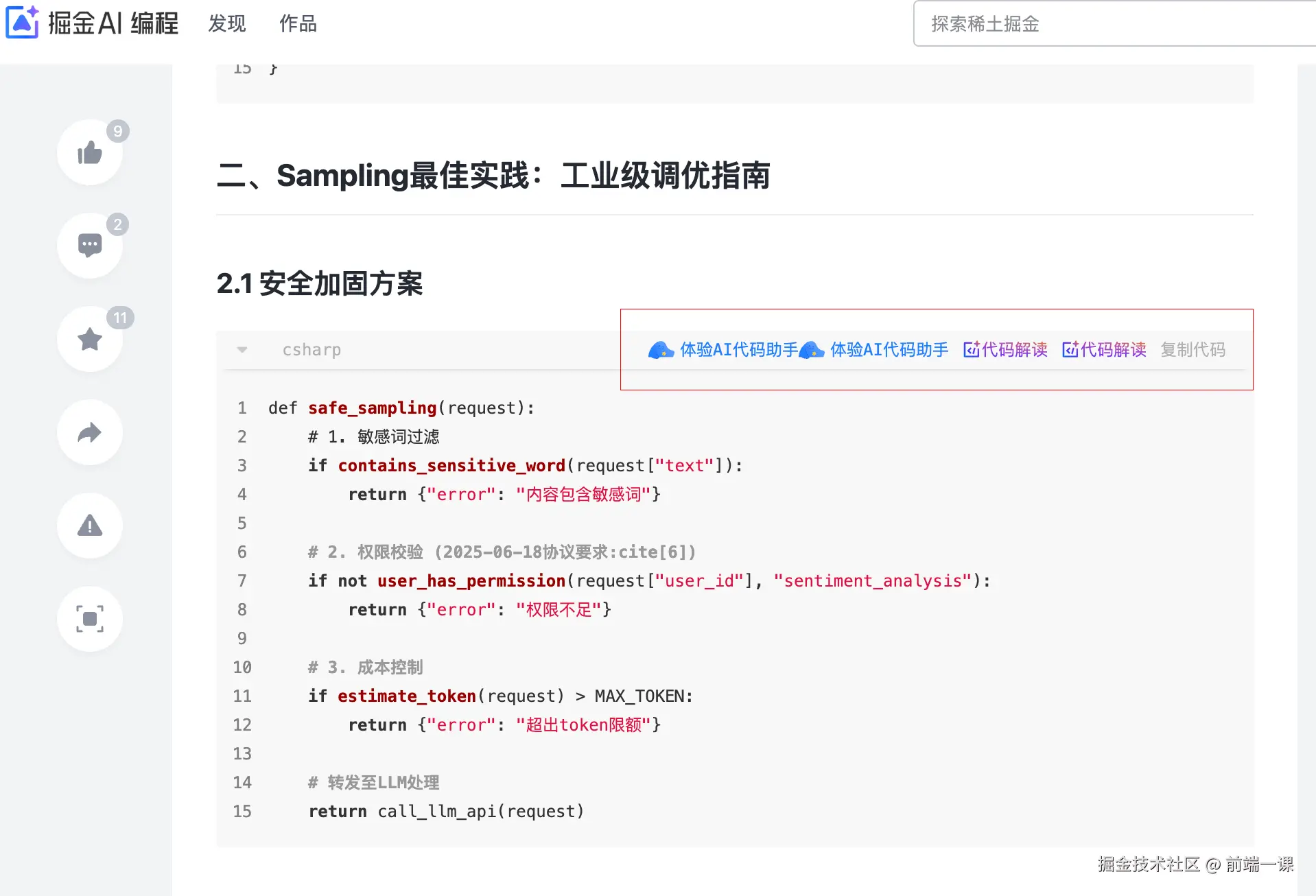Star the article using the favorite icon

[x=90, y=338]
